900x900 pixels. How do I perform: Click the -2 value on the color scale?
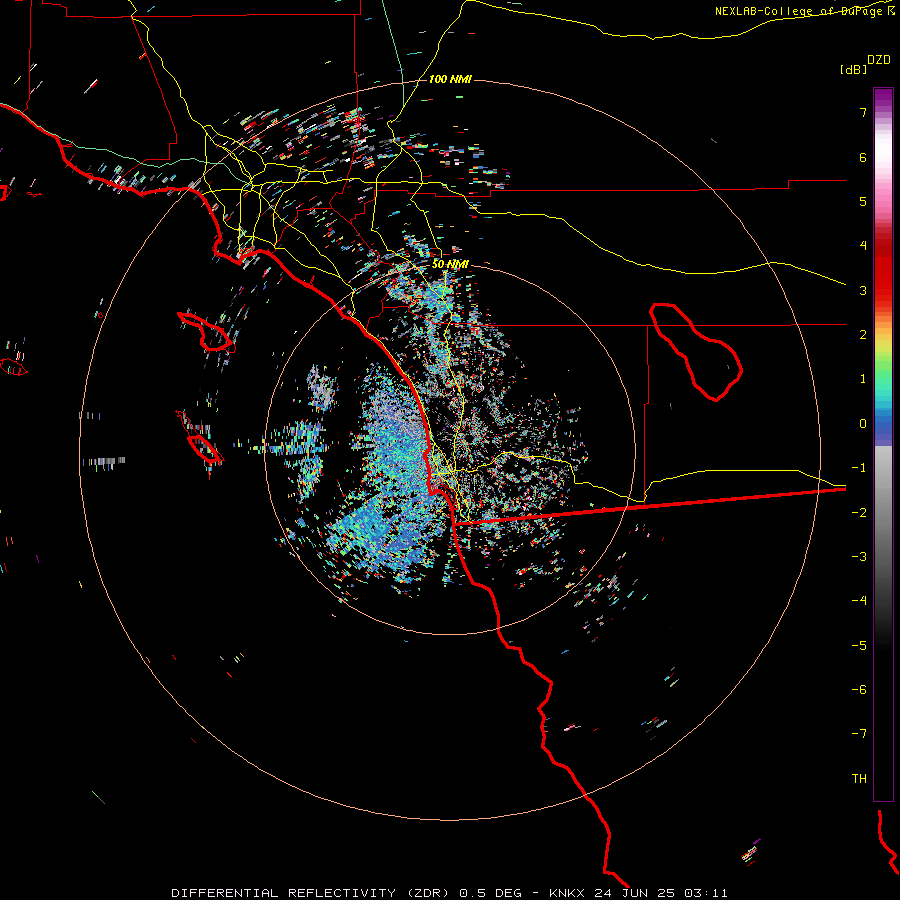coord(859,513)
